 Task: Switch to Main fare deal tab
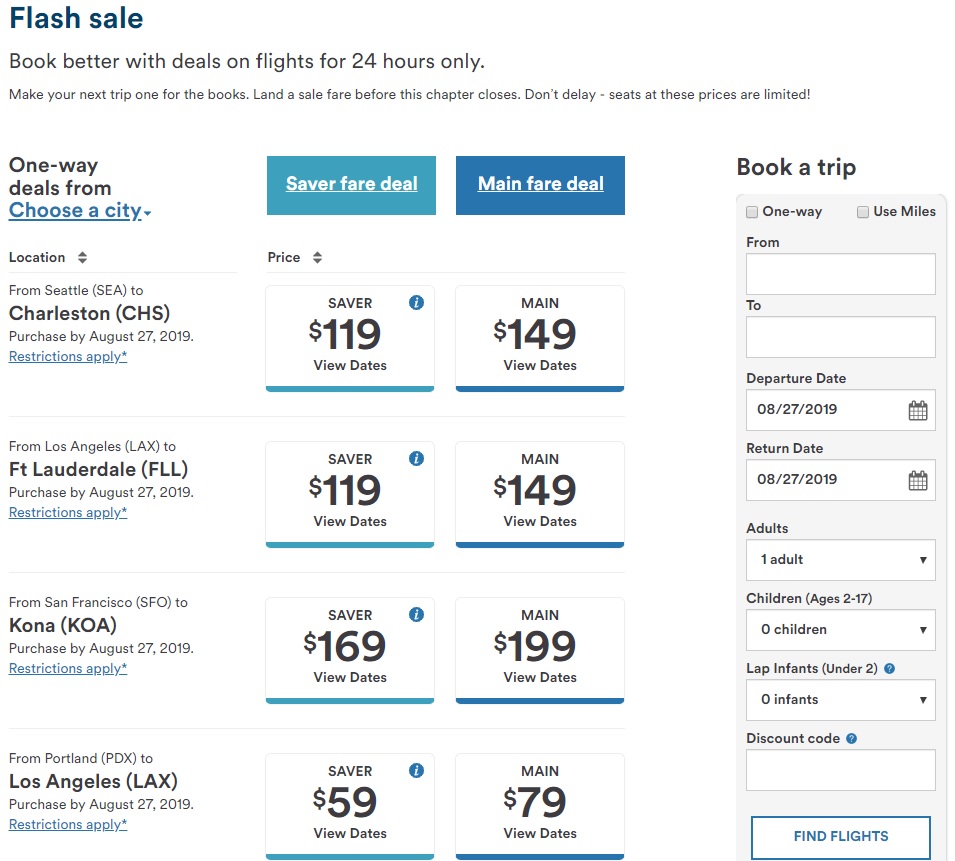[540, 185]
